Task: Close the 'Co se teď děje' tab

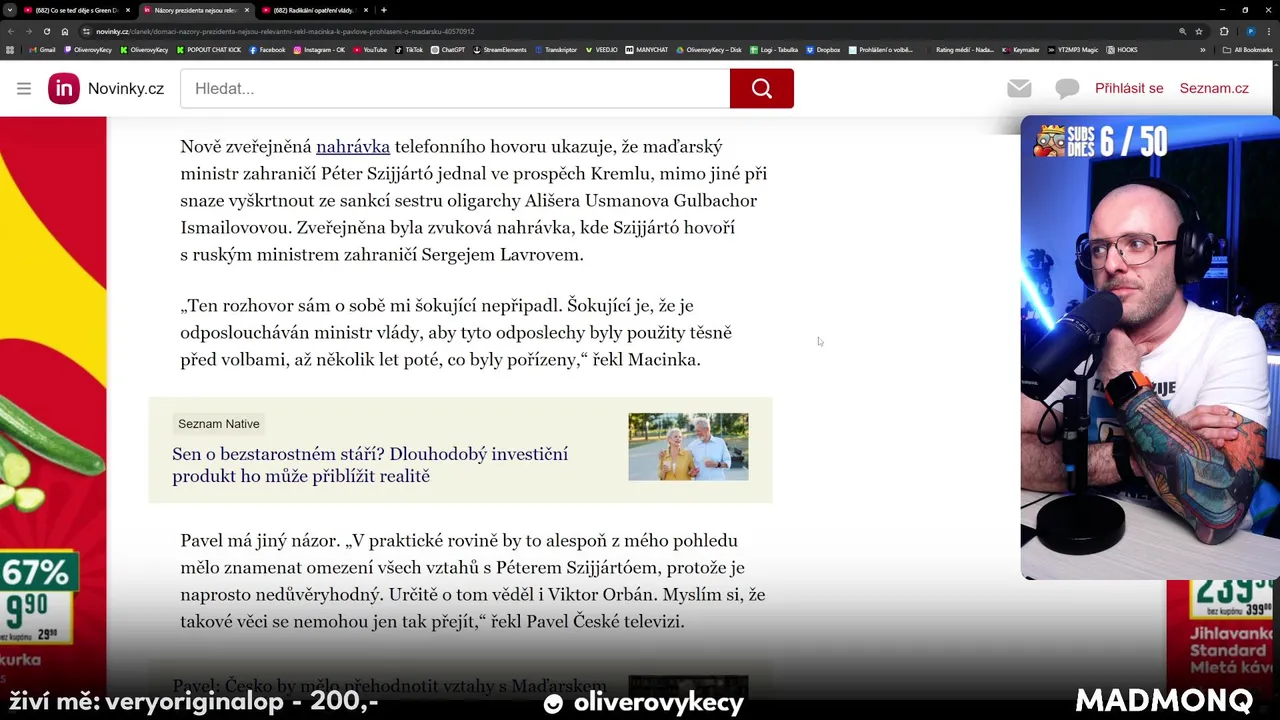Action: [x=128, y=10]
